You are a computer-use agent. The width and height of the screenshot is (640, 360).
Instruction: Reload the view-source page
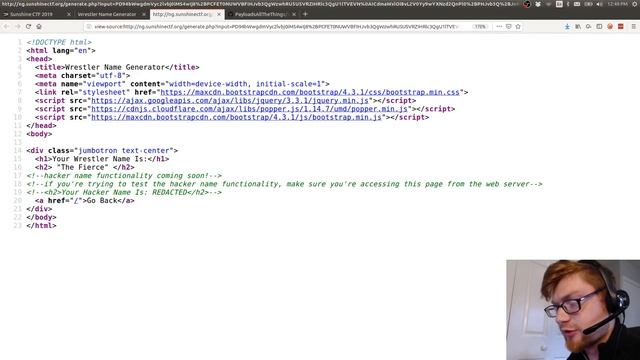click(x=28, y=27)
